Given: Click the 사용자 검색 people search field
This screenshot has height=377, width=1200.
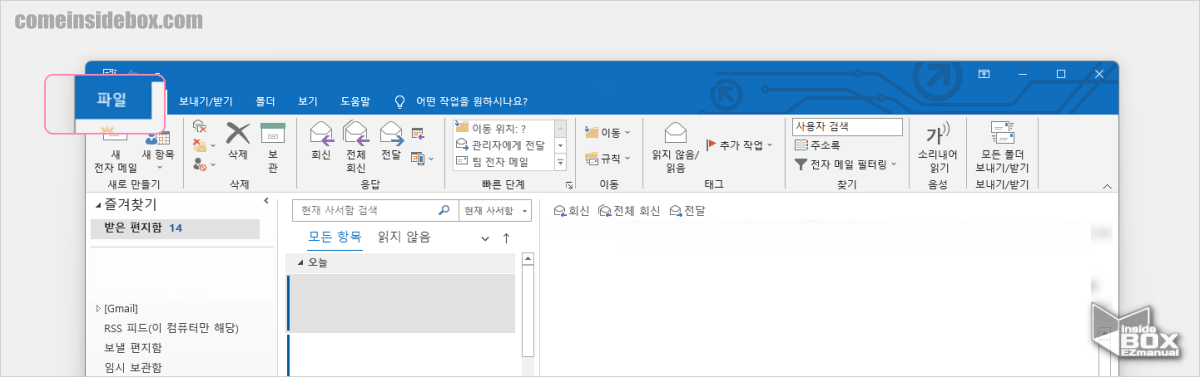Looking at the screenshot, I should click(x=847, y=127).
